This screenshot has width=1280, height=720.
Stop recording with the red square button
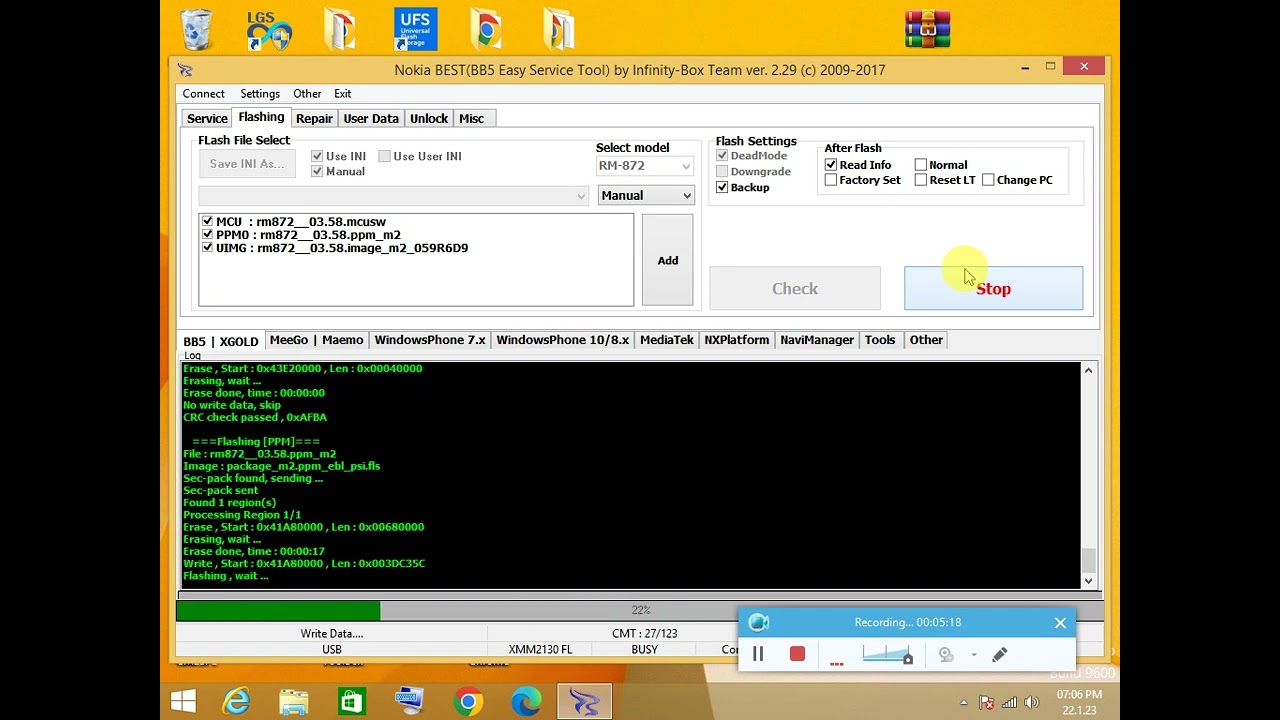(x=797, y=654)
